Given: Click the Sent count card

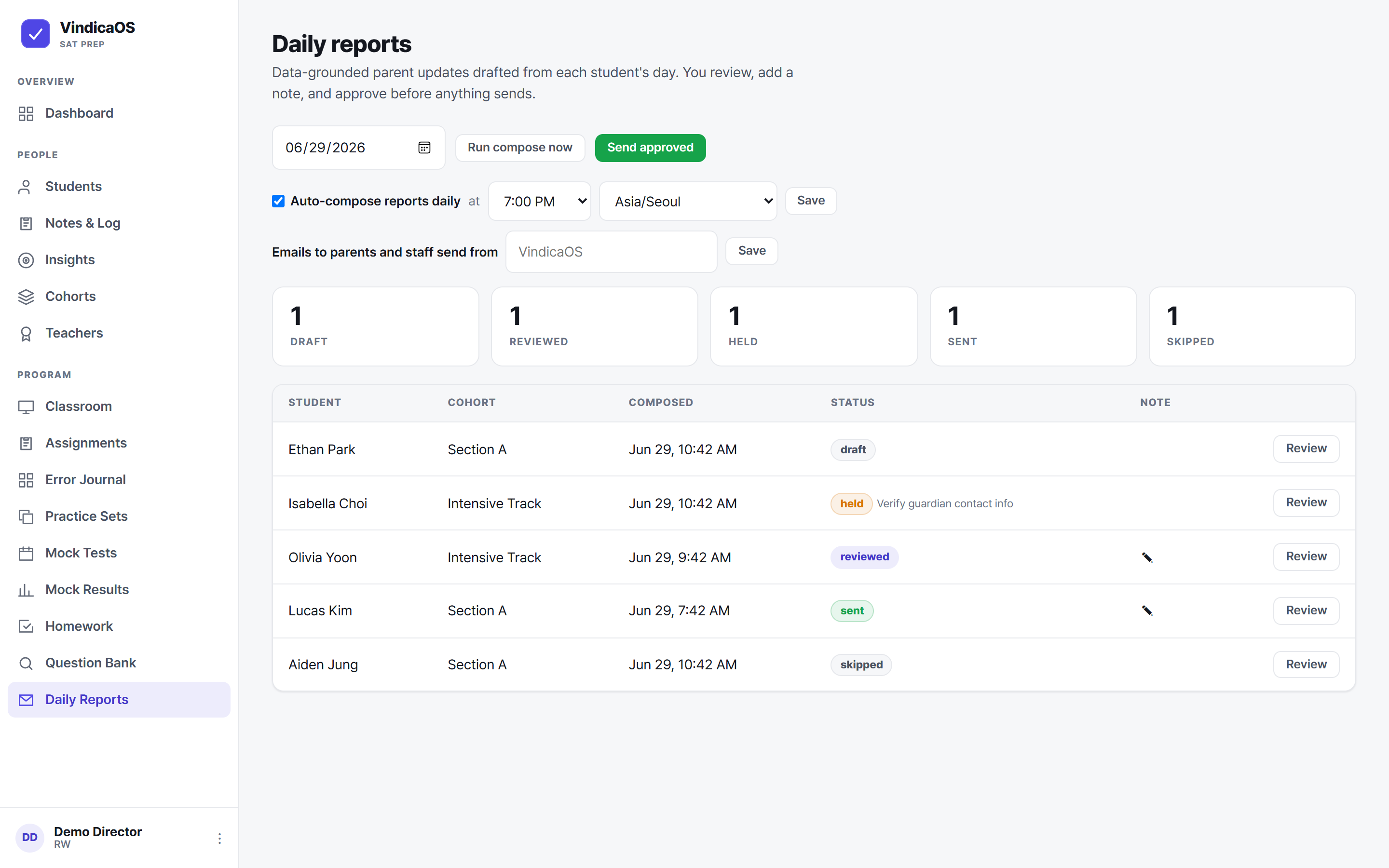Looking at the screenshot, I should coord(1033,326).
